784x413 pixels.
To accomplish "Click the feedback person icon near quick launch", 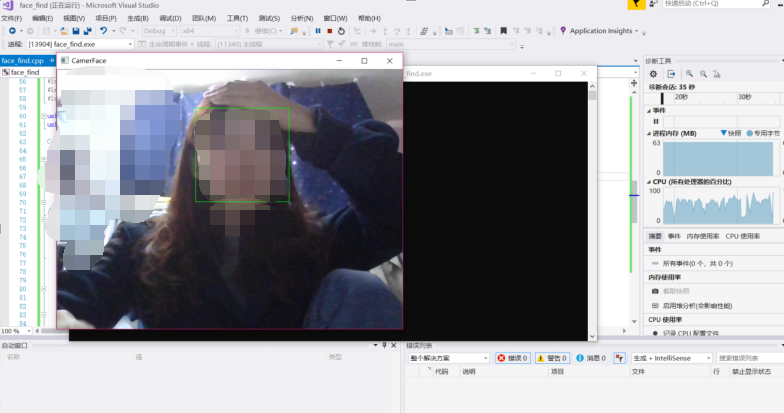I will (654, 4).
